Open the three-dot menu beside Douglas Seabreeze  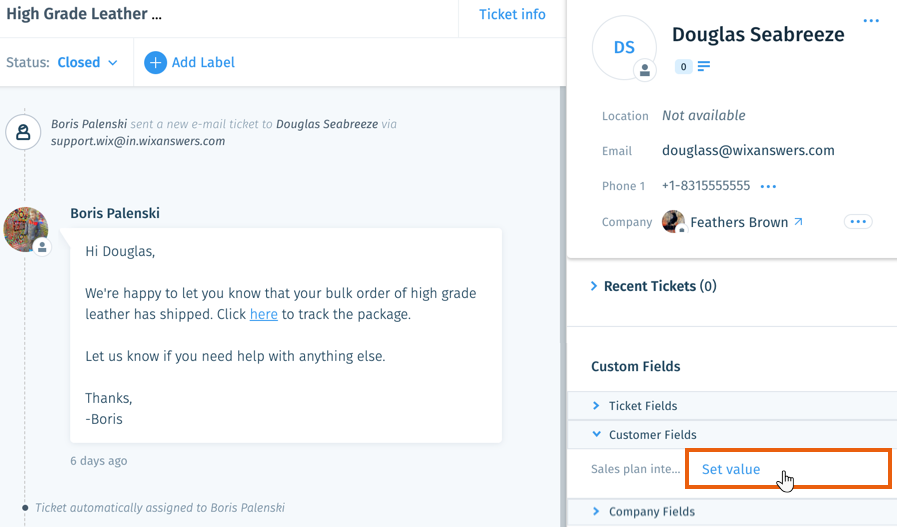click(871, 21)
